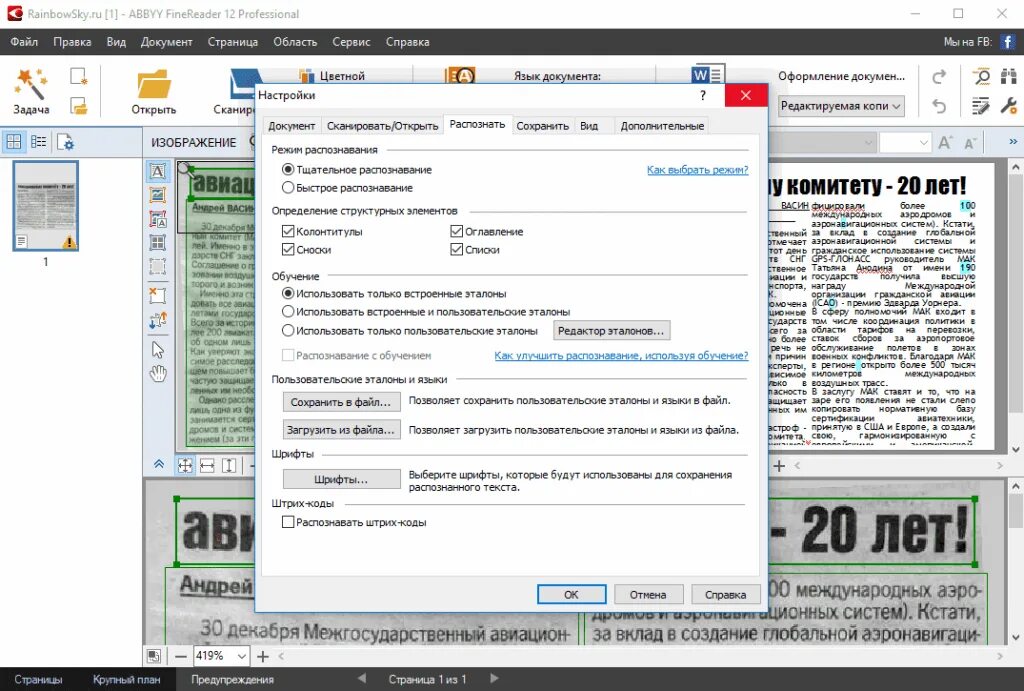Select the text area tool
The height and width of the screenshot is (691, 1024).
(157, 171)
